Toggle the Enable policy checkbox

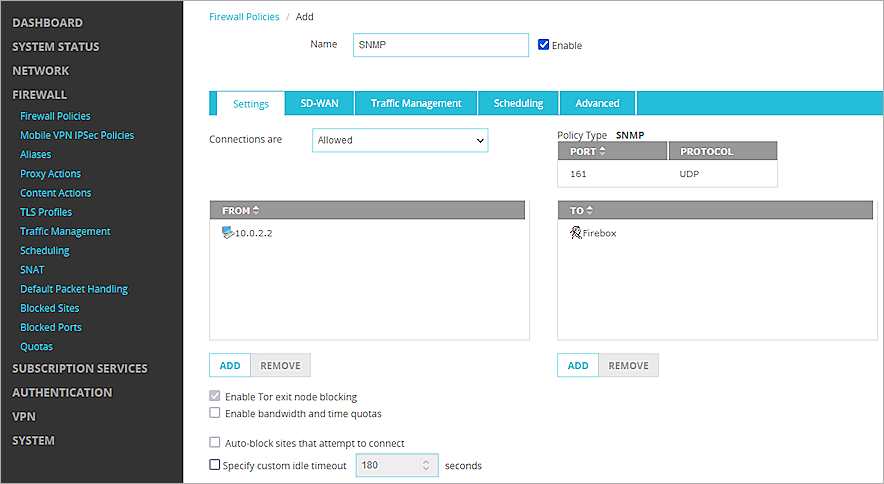point(543,45)
